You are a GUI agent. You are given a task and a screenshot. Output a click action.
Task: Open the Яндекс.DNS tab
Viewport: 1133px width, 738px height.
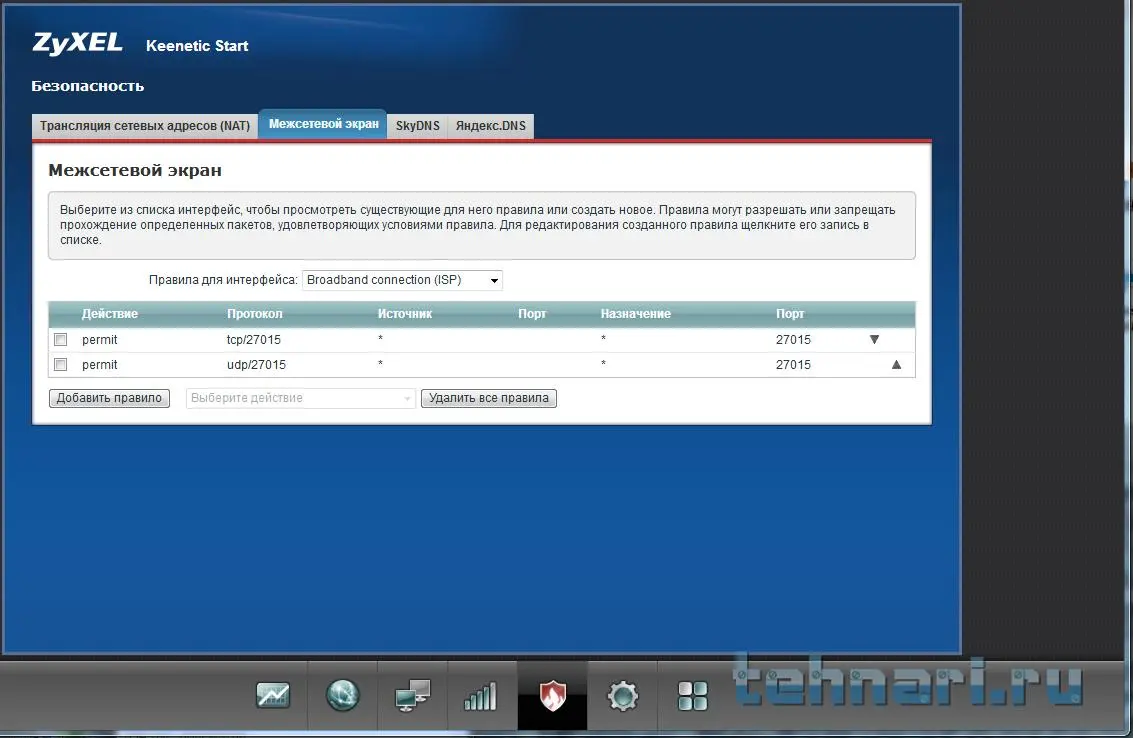pos(490,126)
